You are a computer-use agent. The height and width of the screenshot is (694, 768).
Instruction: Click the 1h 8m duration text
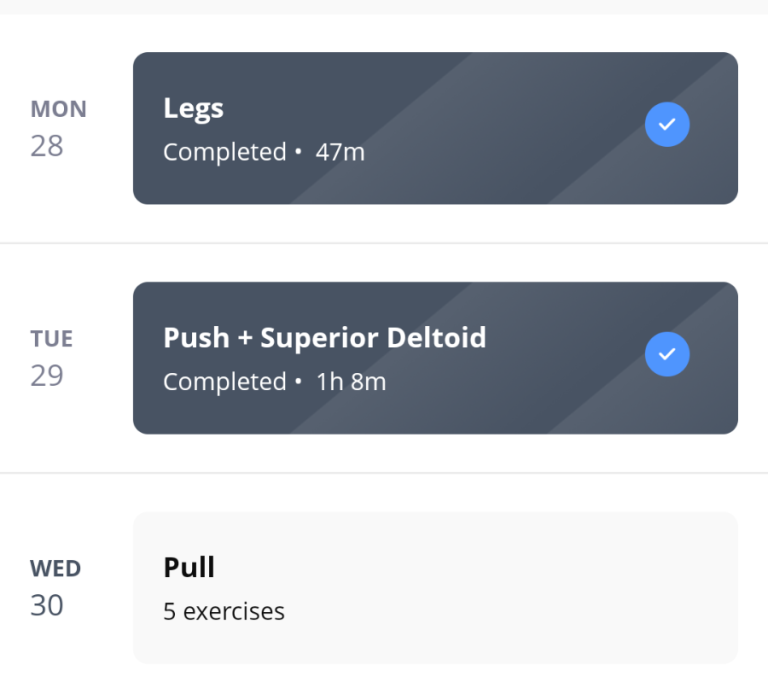click(351, 382)
